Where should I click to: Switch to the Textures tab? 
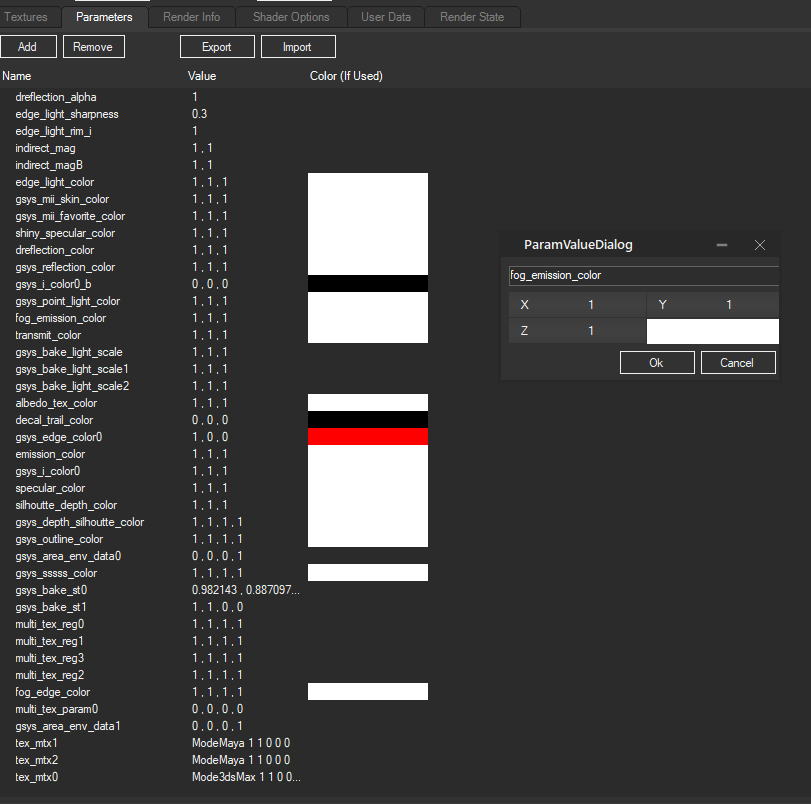click(27, 16)
